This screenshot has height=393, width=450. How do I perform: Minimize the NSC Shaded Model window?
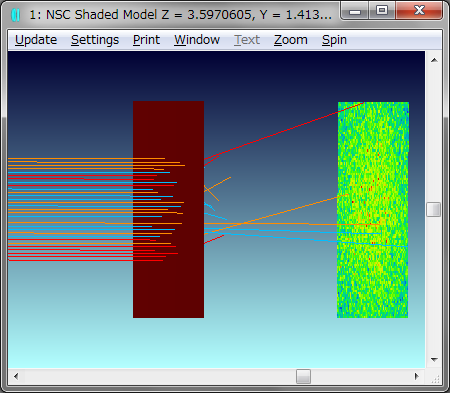click(355, 11)
